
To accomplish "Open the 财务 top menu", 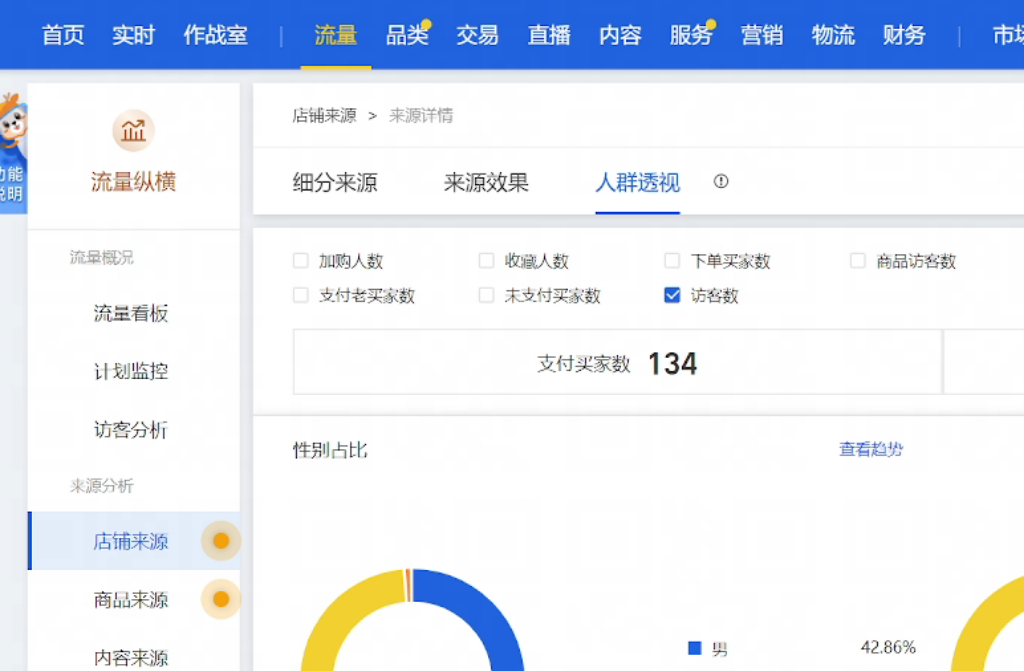I will click(x=904, y=35).
